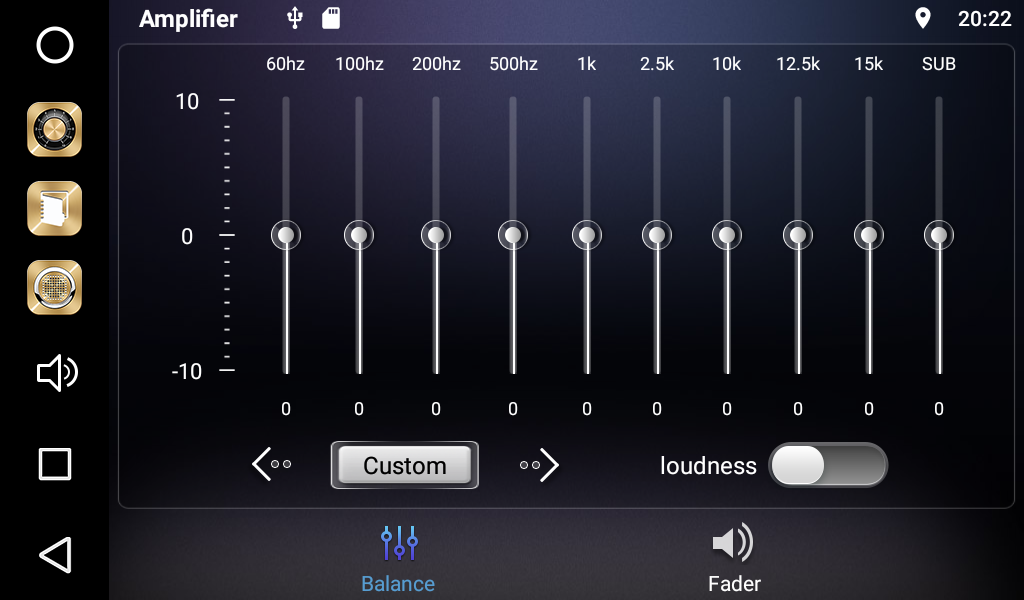The image size is (1024, 600).
Task: Open the Fader tab
Action: pos(734,559)
